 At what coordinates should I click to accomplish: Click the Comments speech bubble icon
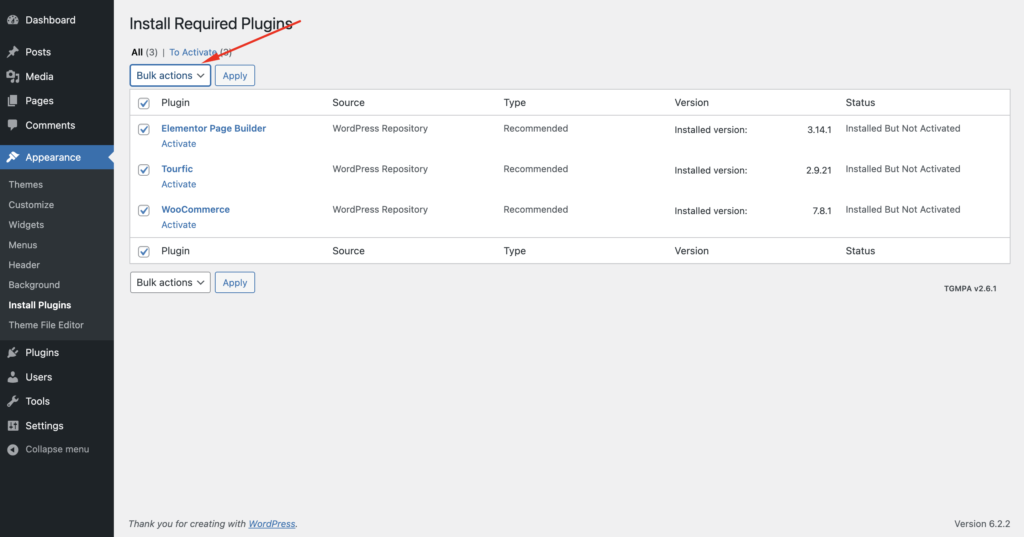[12, 125]
